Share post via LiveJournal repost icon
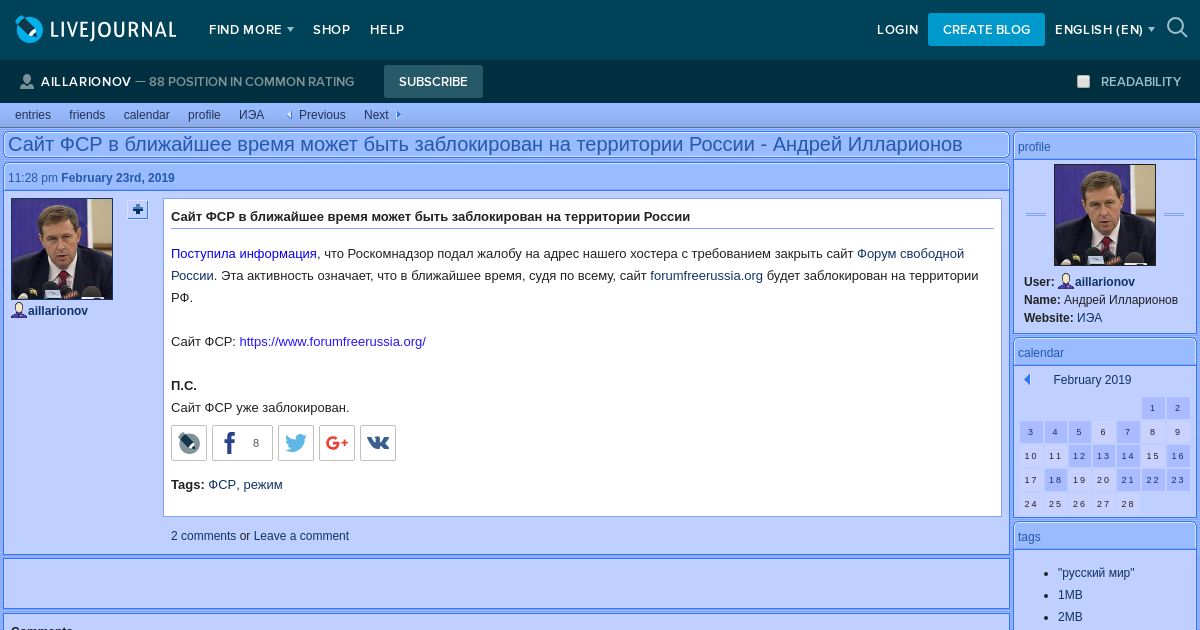1200x630 pixels. (x=189, y=443)
